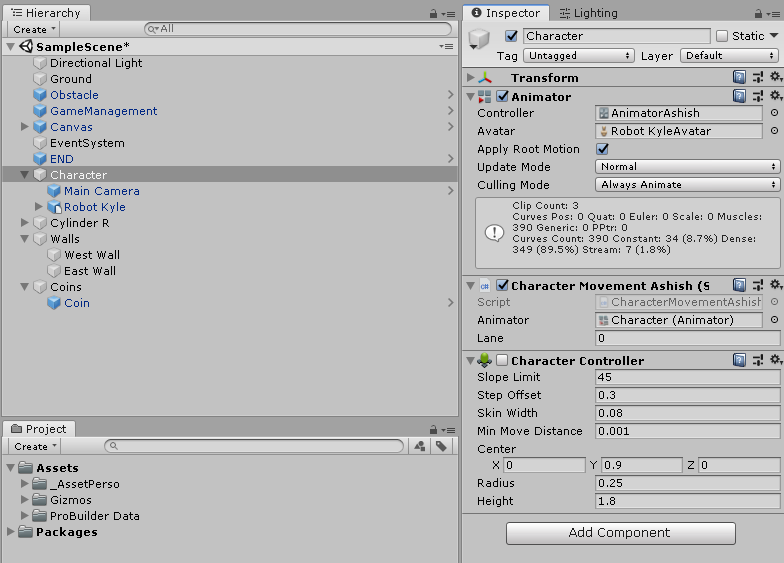The height and width of the screenshot is (563, 784).
Task: Expand the Canvas object in Hierarchy
Action: point(24,127)
